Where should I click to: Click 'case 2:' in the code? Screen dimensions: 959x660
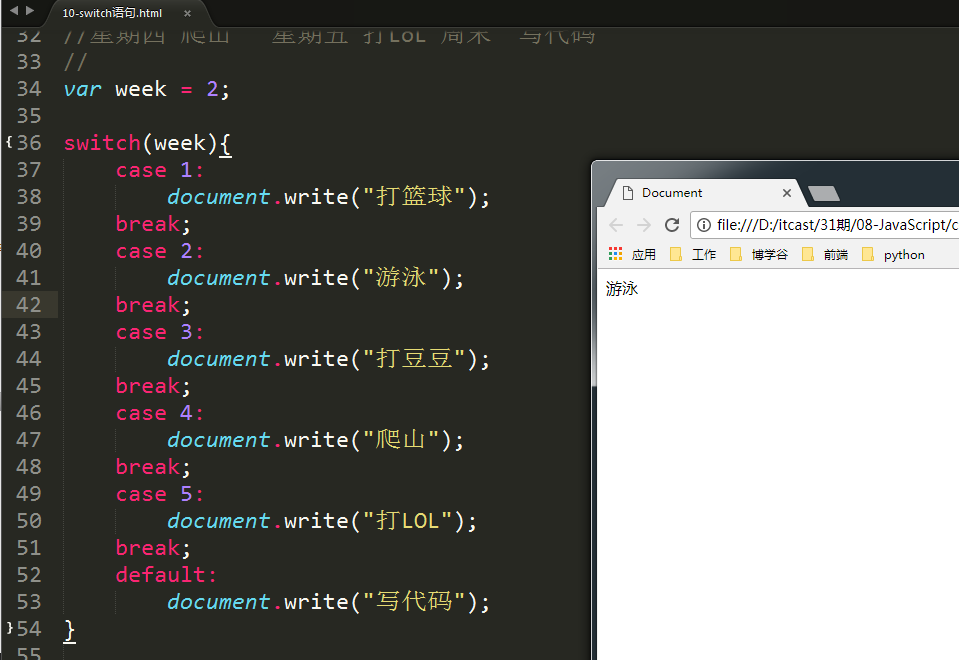click(x=160, y=251)
